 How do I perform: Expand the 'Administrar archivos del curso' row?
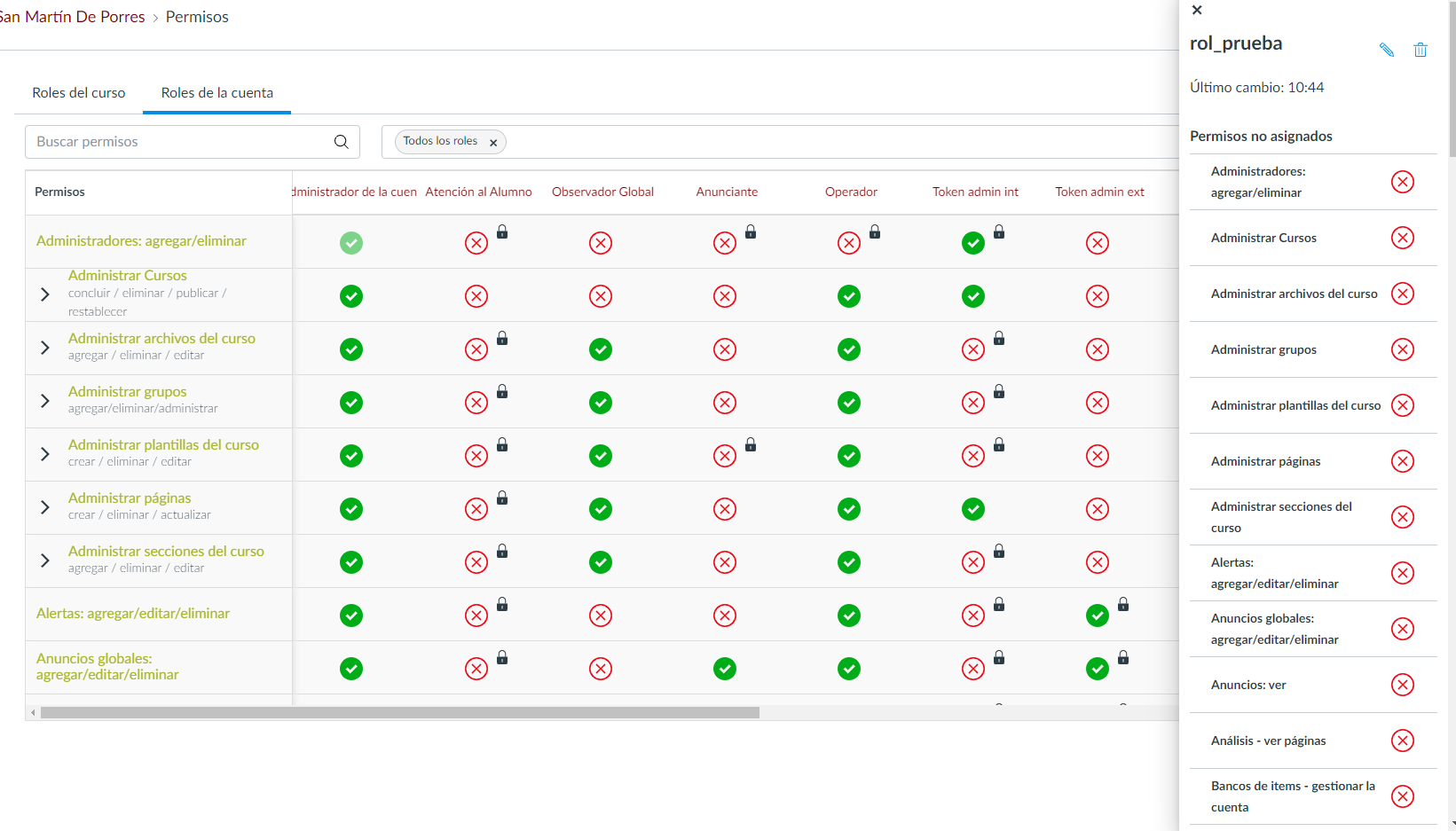(x=45, y=348)
